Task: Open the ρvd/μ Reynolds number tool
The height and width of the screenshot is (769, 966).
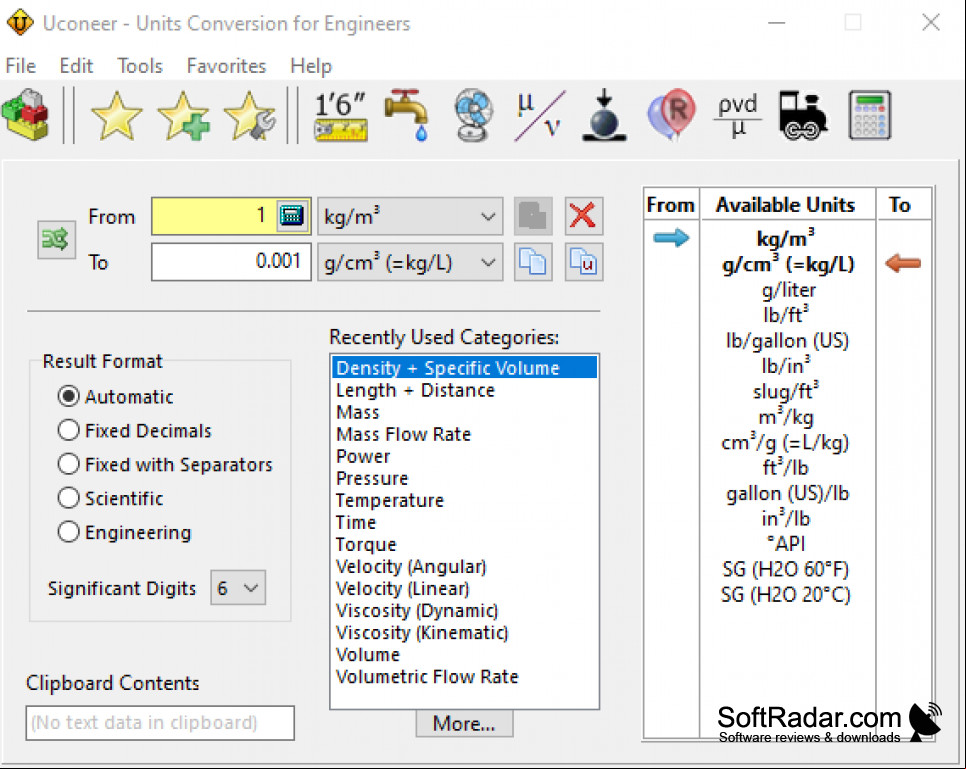Action: [737, 116]
